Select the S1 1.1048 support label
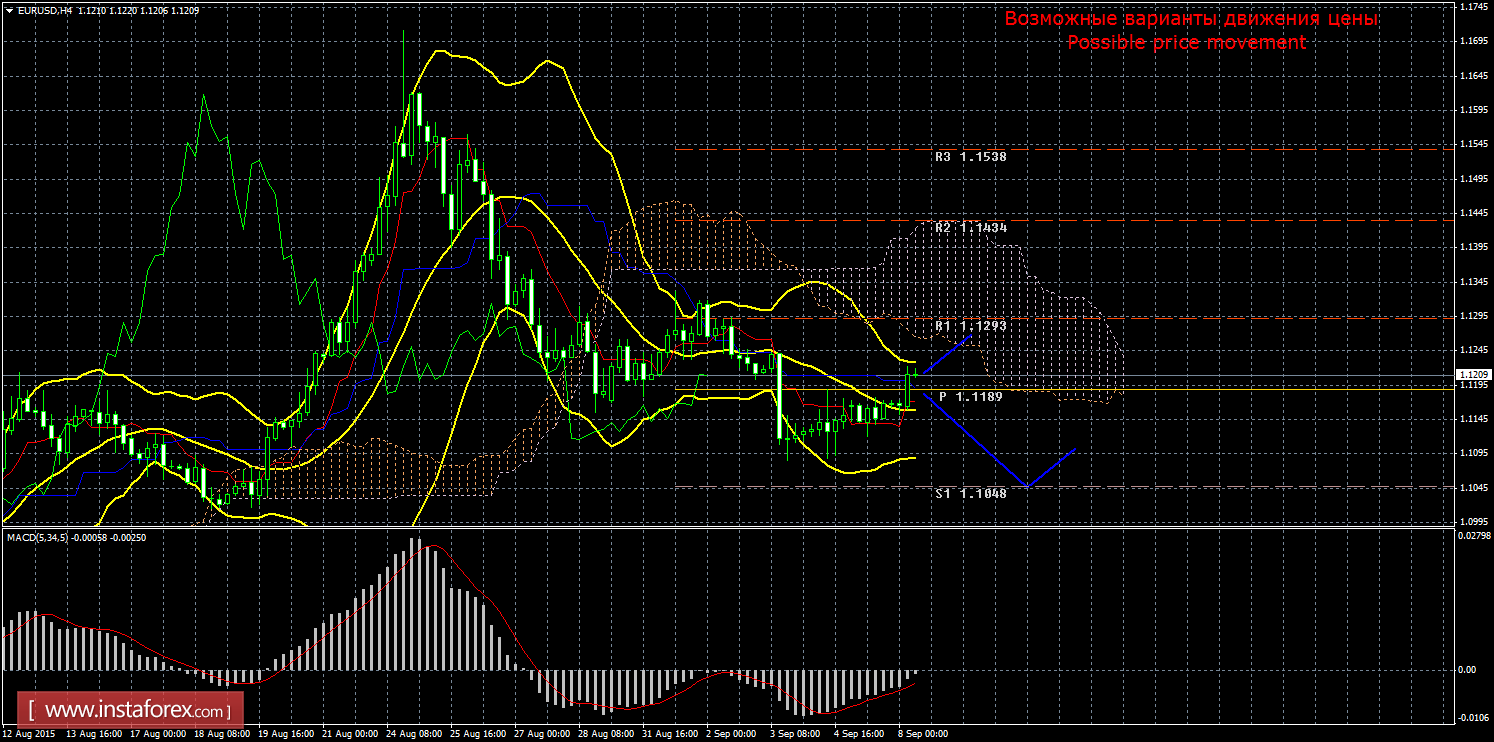This screenshot has height=742, width=1494. 970,494
